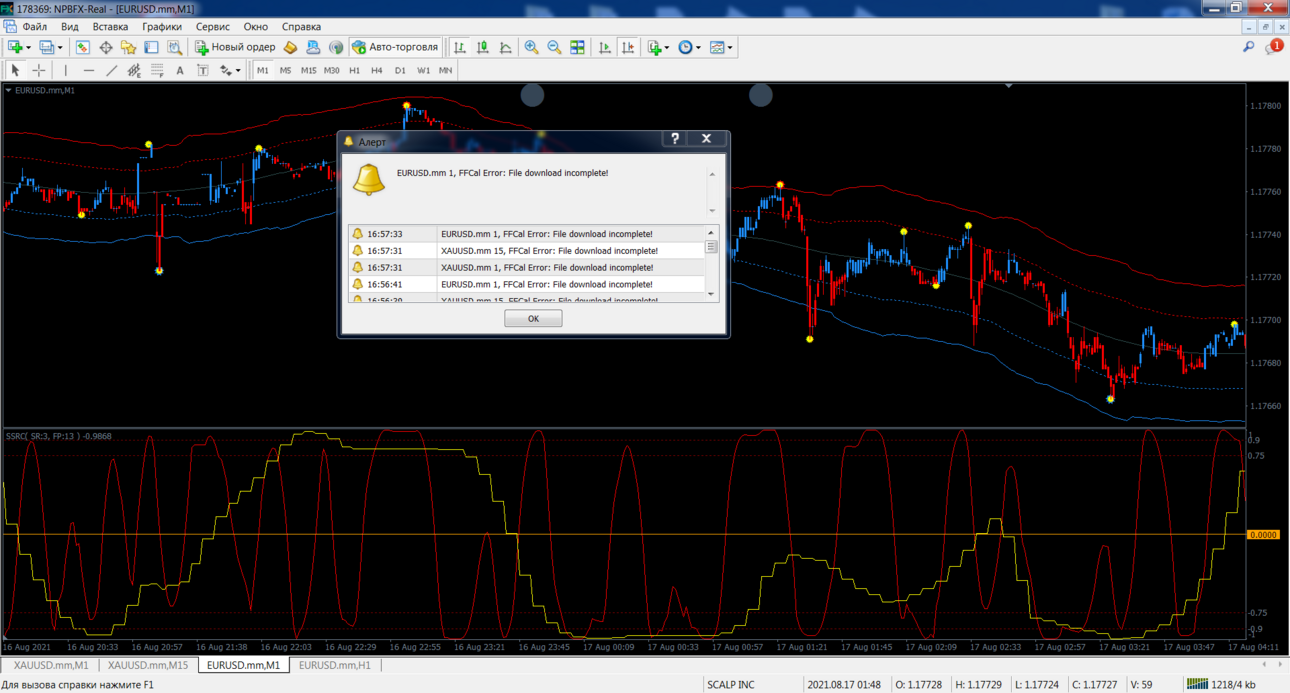Launch MetaEditor yellow book icon
Screen dimensions: 1290x693
click(290, 47)
